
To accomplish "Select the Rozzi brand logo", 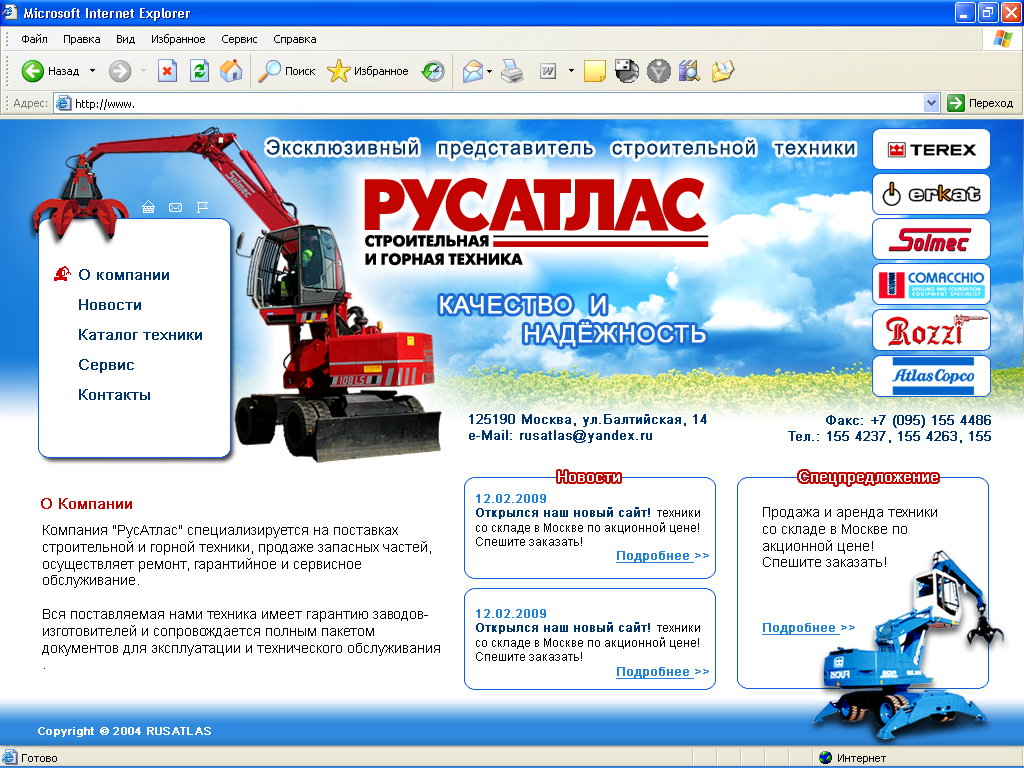I will (931, 330).
